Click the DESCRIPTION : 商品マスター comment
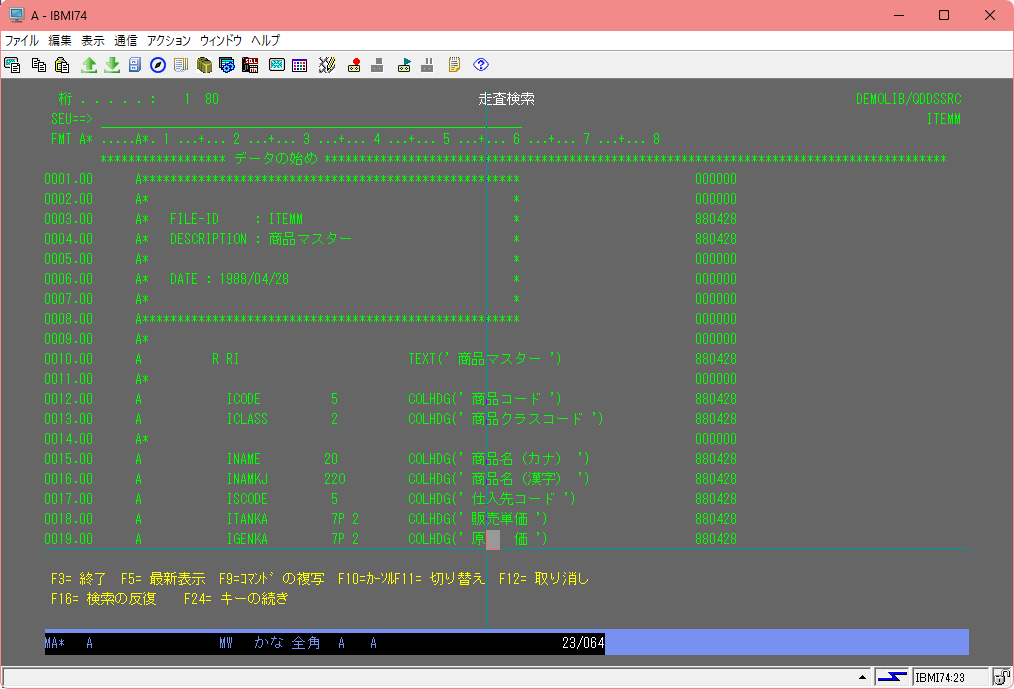The height and width of the screenshot is (689, 1014). (261, 239)
